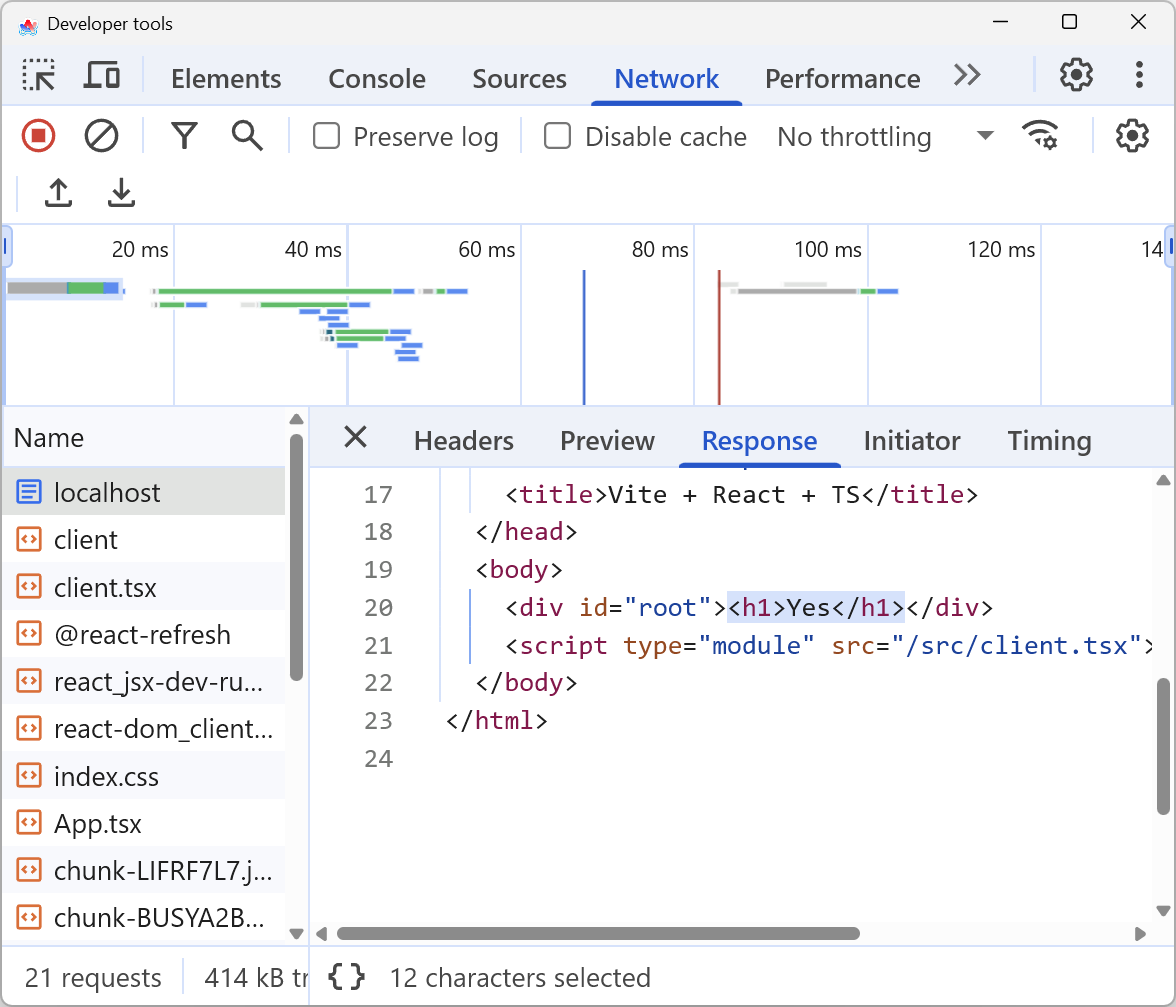The height and width of the screenshot is (1007, 1176).
Task: Stop recording network log
Action: 38,136
